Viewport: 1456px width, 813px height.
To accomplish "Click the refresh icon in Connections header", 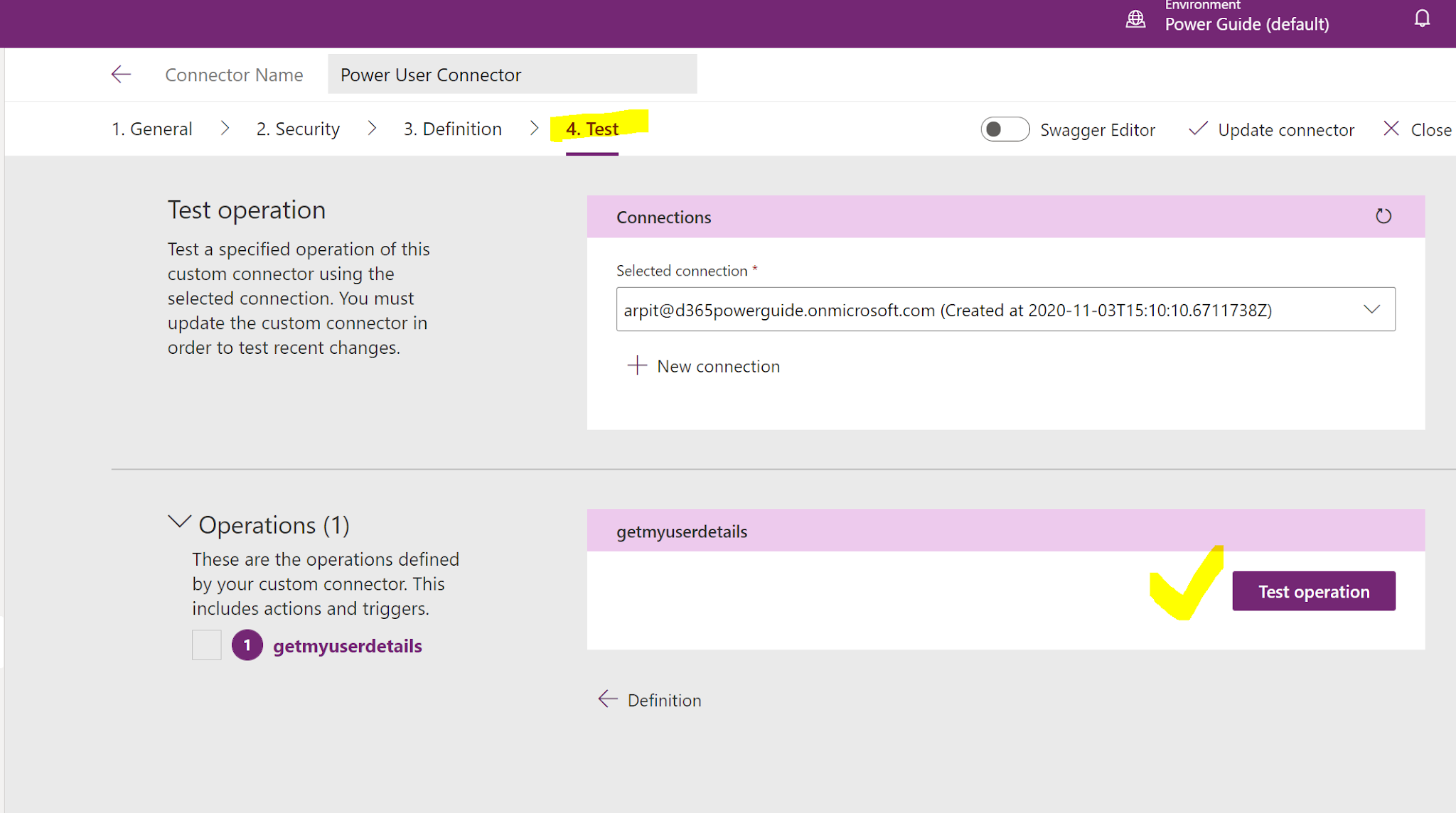I will pyautogui.click(x=1383, y=216).
